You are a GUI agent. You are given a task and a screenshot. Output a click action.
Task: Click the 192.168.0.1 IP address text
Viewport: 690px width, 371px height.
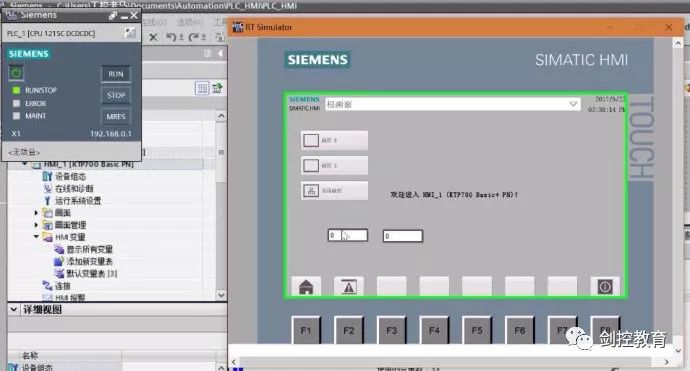point(110,134)
